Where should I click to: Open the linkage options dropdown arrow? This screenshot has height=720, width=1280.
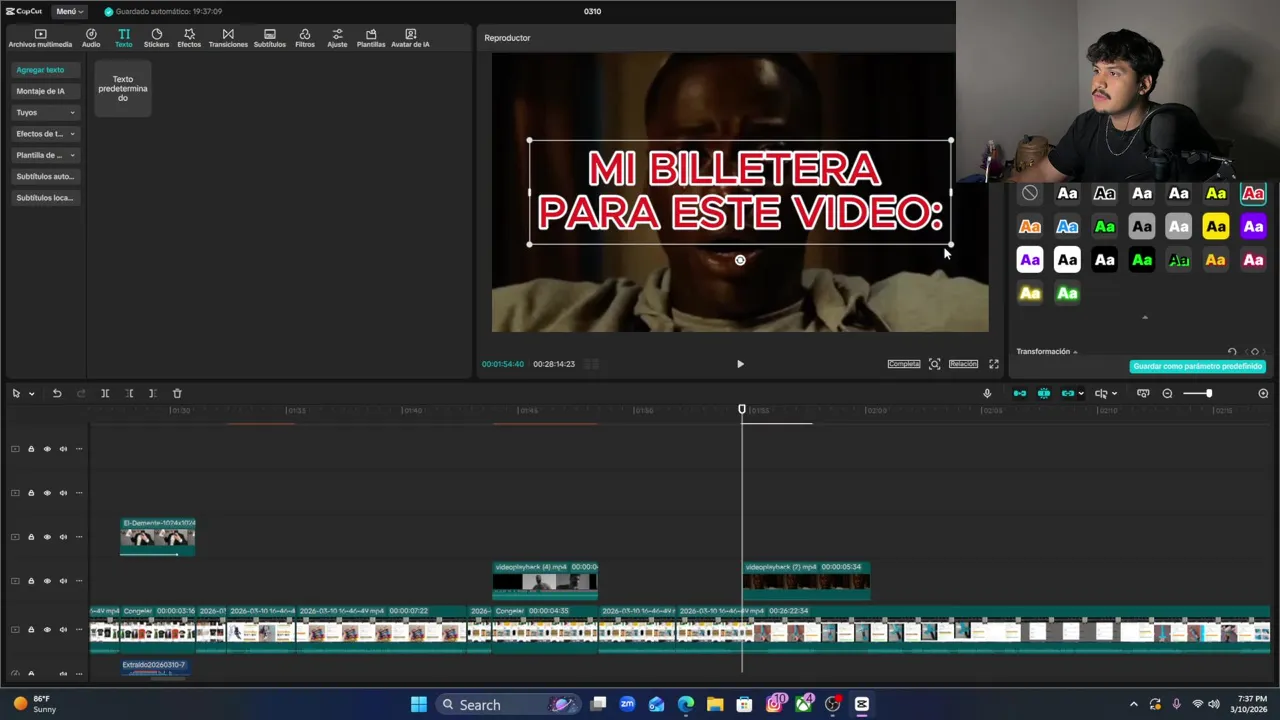[x=1080, y=394]
